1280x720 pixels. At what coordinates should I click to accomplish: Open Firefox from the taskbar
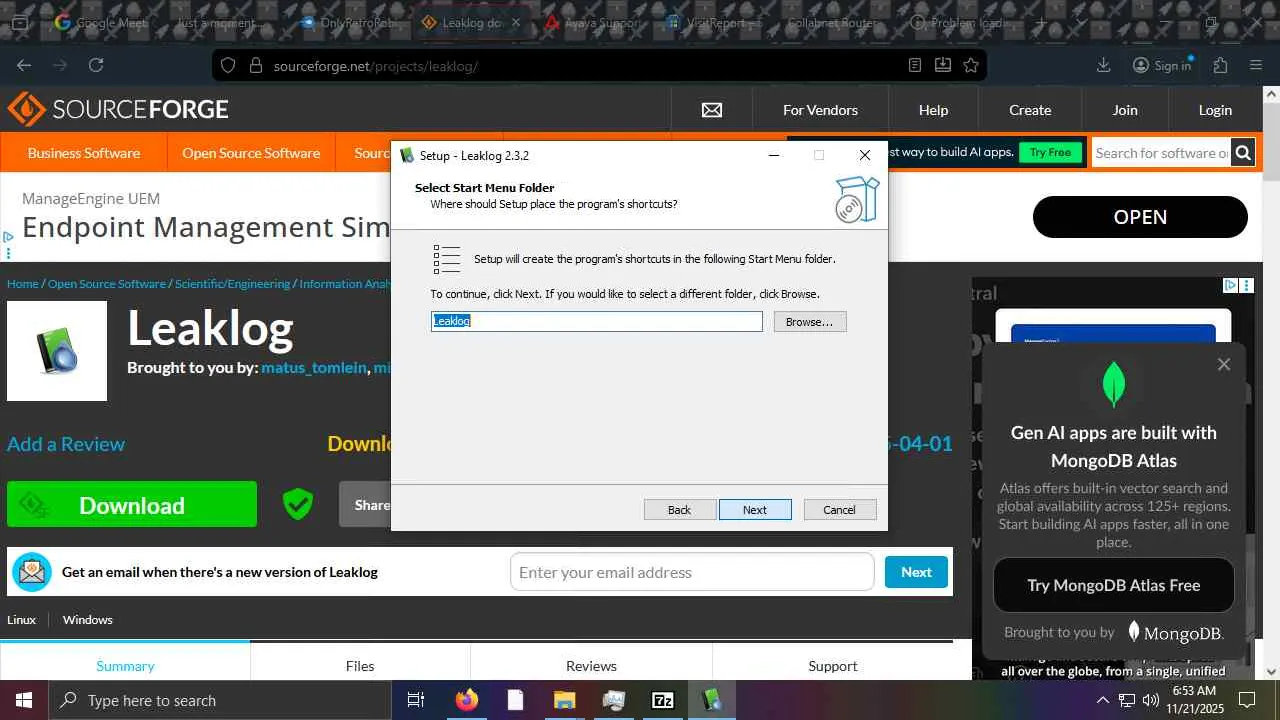coord(467,700)
